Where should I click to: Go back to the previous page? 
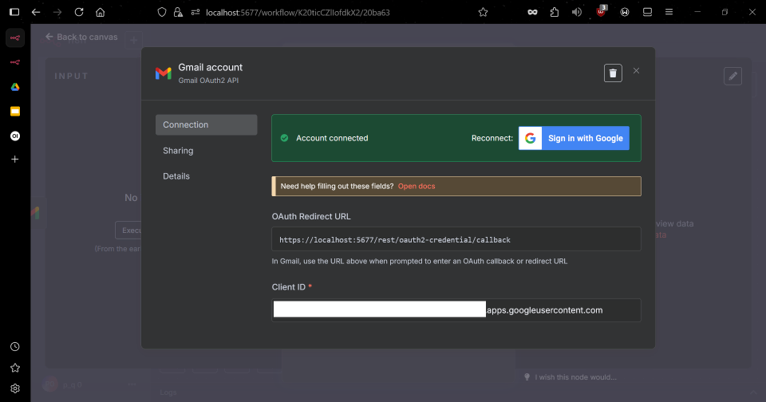point(36,12)
